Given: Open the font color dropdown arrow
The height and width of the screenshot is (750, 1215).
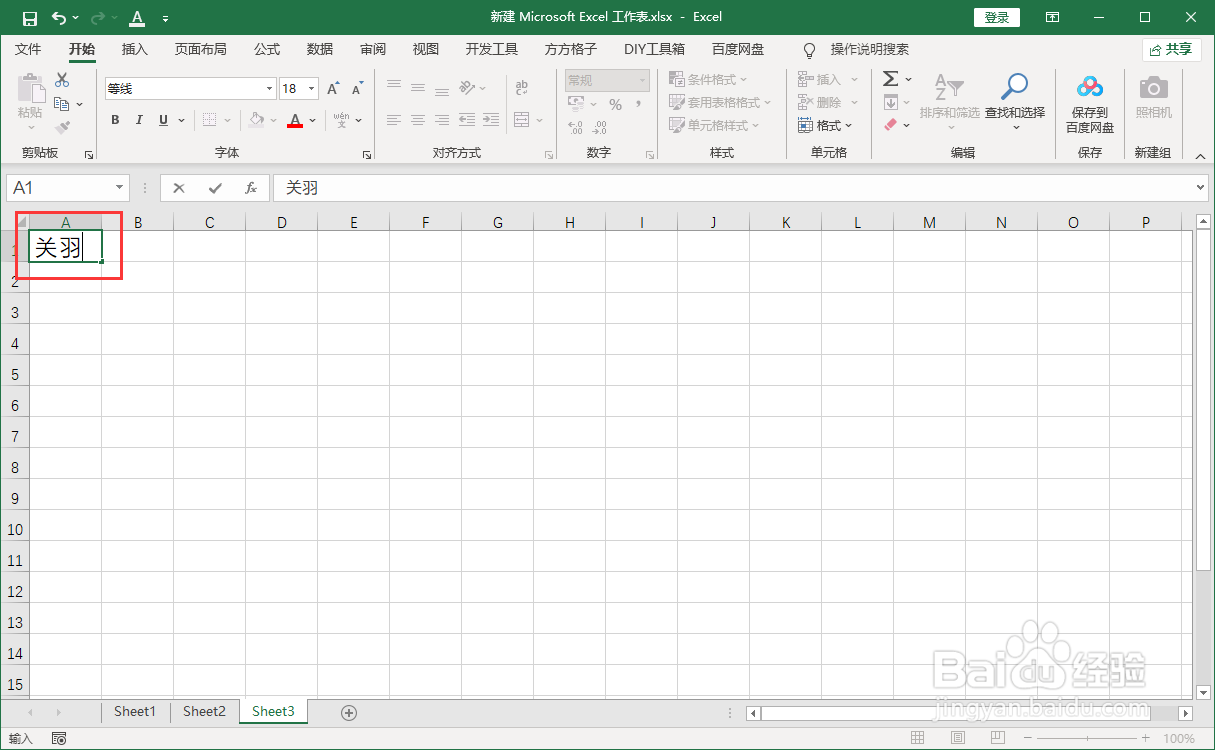Looking at the screenshot, I should pyautogui.click(x=312, y=120).
